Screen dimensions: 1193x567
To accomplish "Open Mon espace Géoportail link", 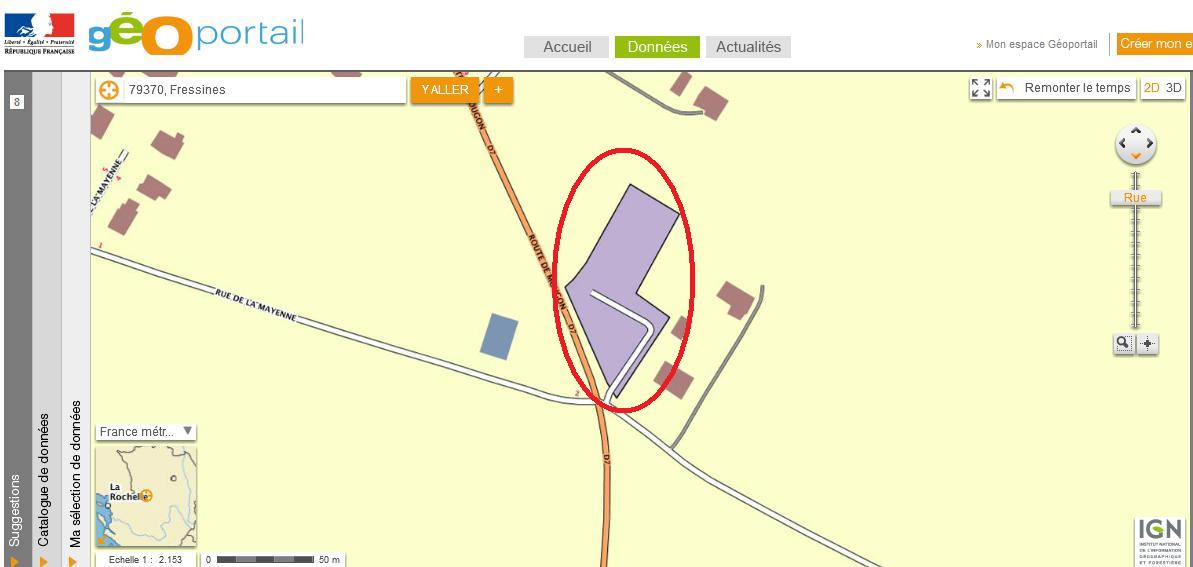I will (1037, 45).
